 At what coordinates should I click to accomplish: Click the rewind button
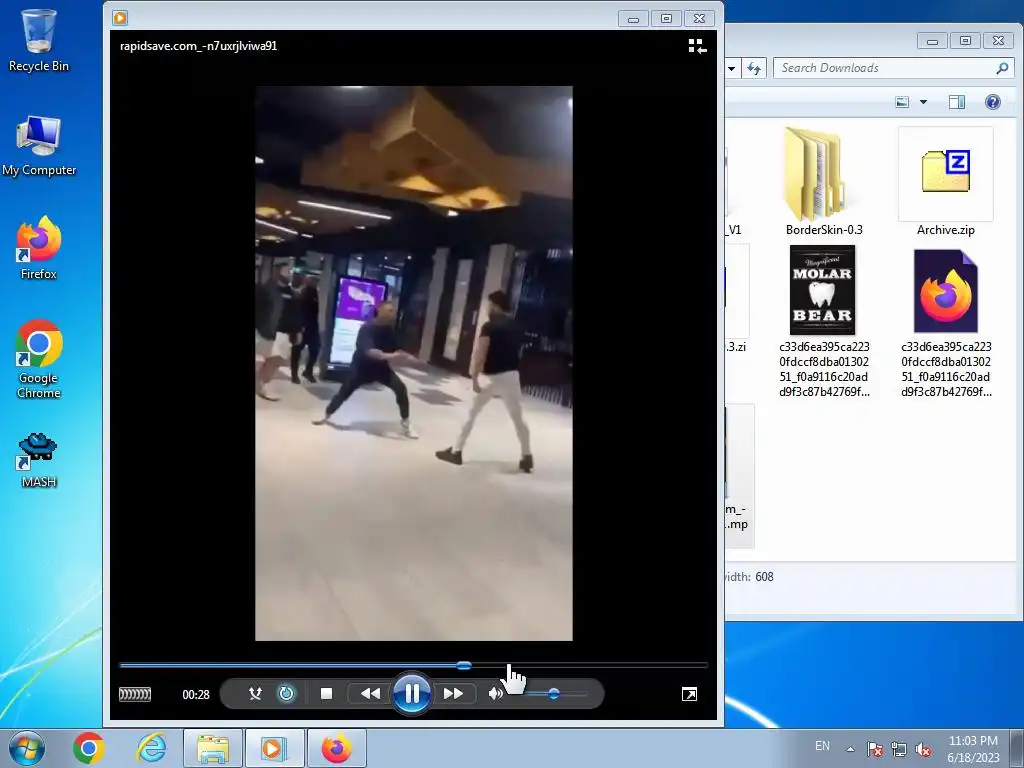click(370, 694)
